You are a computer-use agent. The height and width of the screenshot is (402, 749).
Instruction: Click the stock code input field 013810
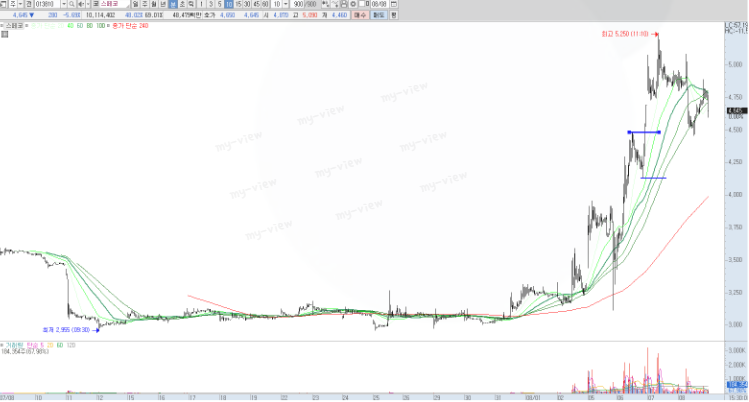coord(47,4)
